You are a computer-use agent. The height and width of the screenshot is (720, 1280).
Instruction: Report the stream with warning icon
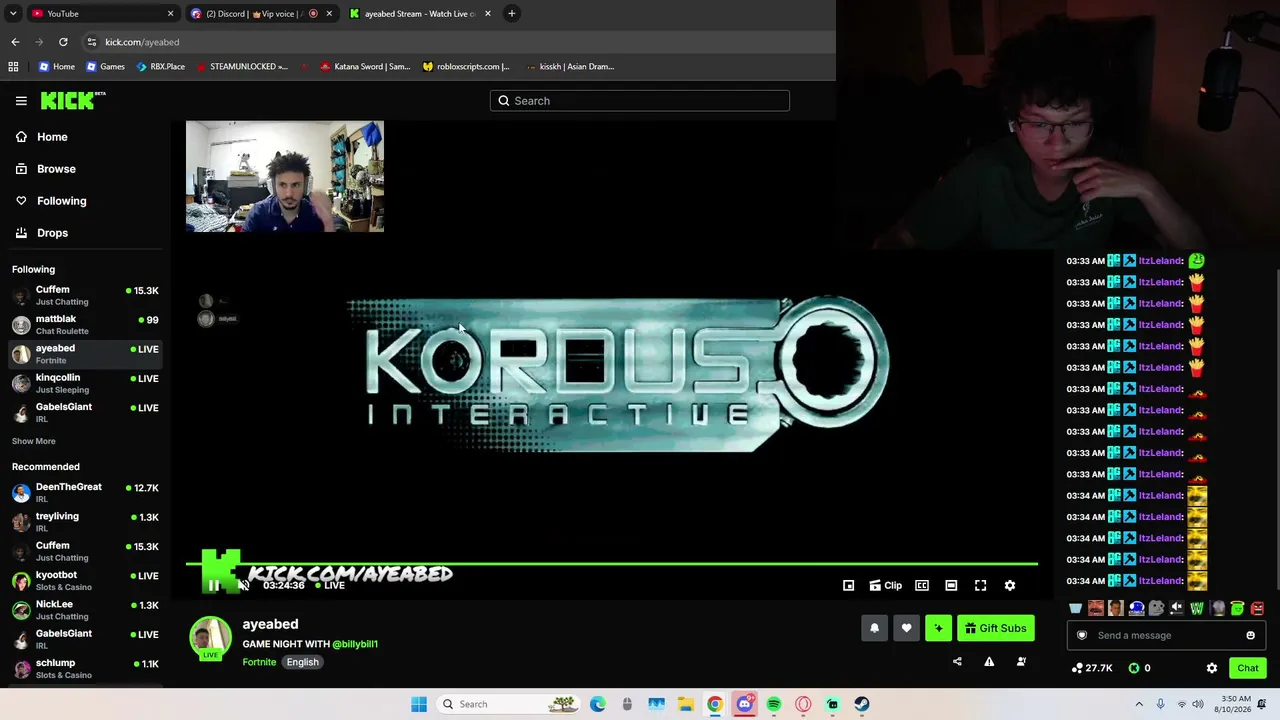(x=989, y=662)
